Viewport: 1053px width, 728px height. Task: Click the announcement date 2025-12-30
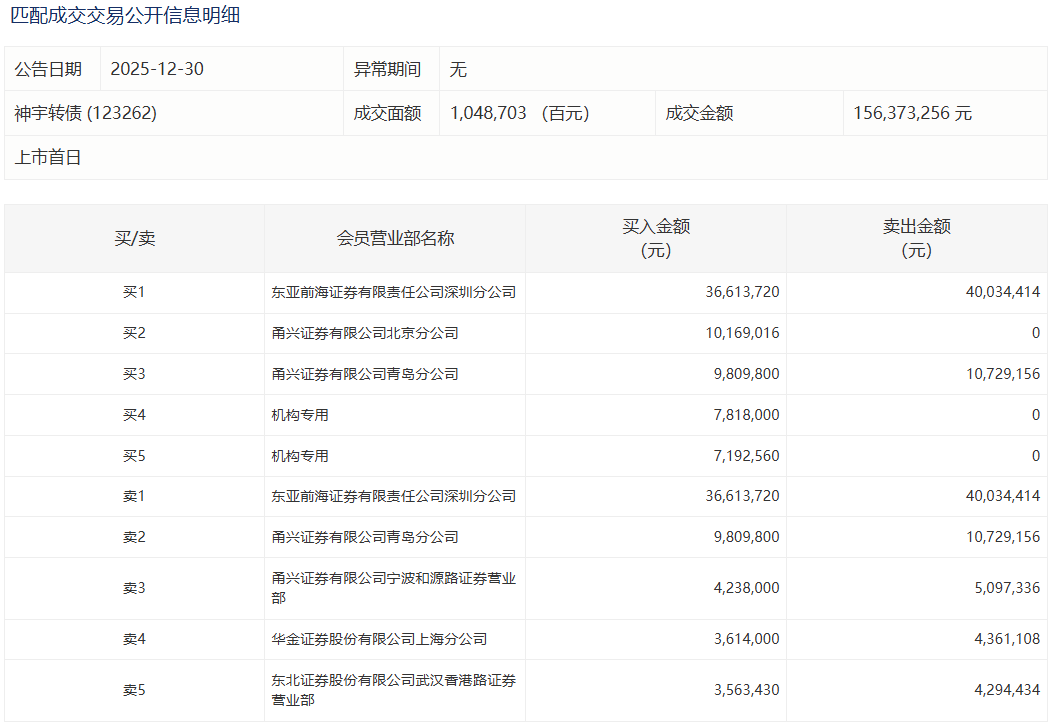[157, 69]
